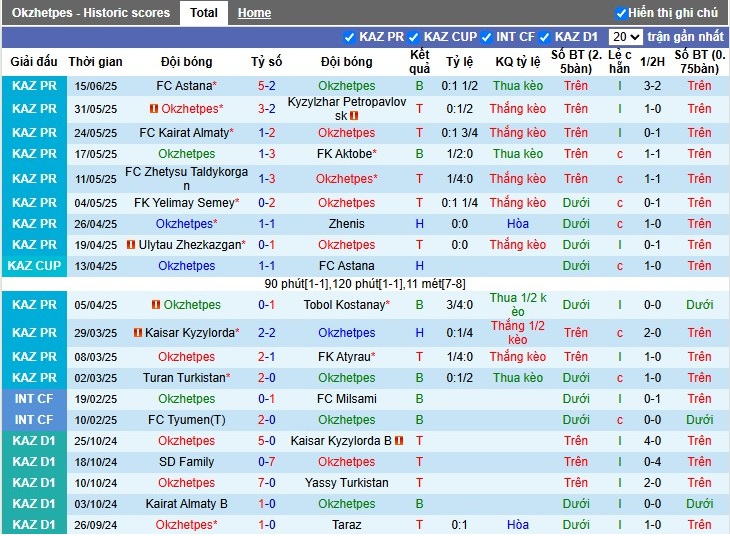Open Kairat Almaty B team link
This screenshot has height=536, width=730.
(x=187, y=503)
